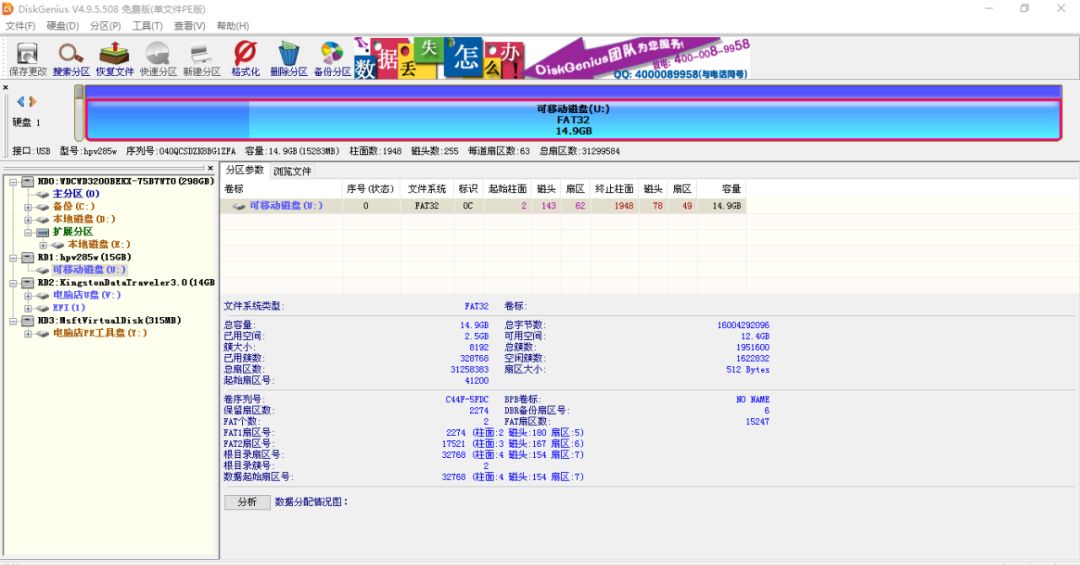
Task: Click the 备份分区 backup partition icon
Action: click(x=332, y=59)
